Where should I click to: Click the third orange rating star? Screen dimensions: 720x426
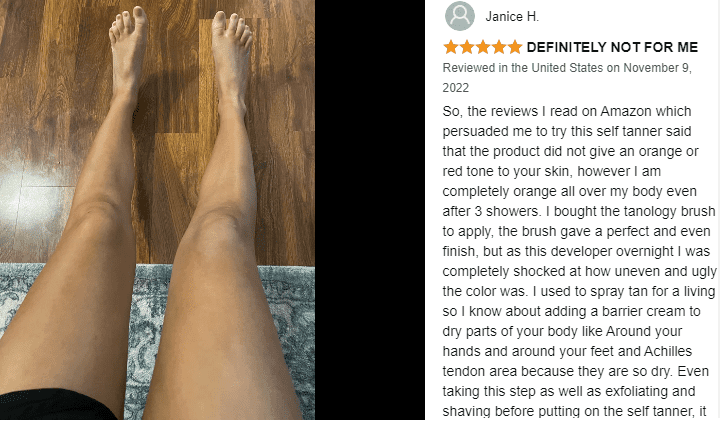pyautogui.click(x=483, y=47)
